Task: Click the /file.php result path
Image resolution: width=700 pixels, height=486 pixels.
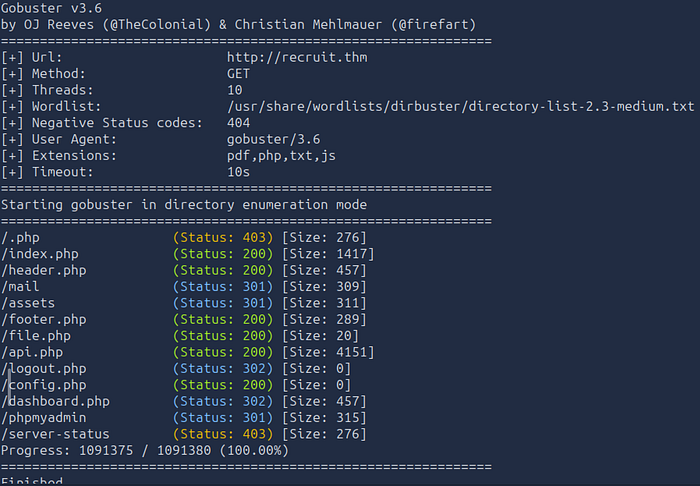Action: tap(36, 336)
